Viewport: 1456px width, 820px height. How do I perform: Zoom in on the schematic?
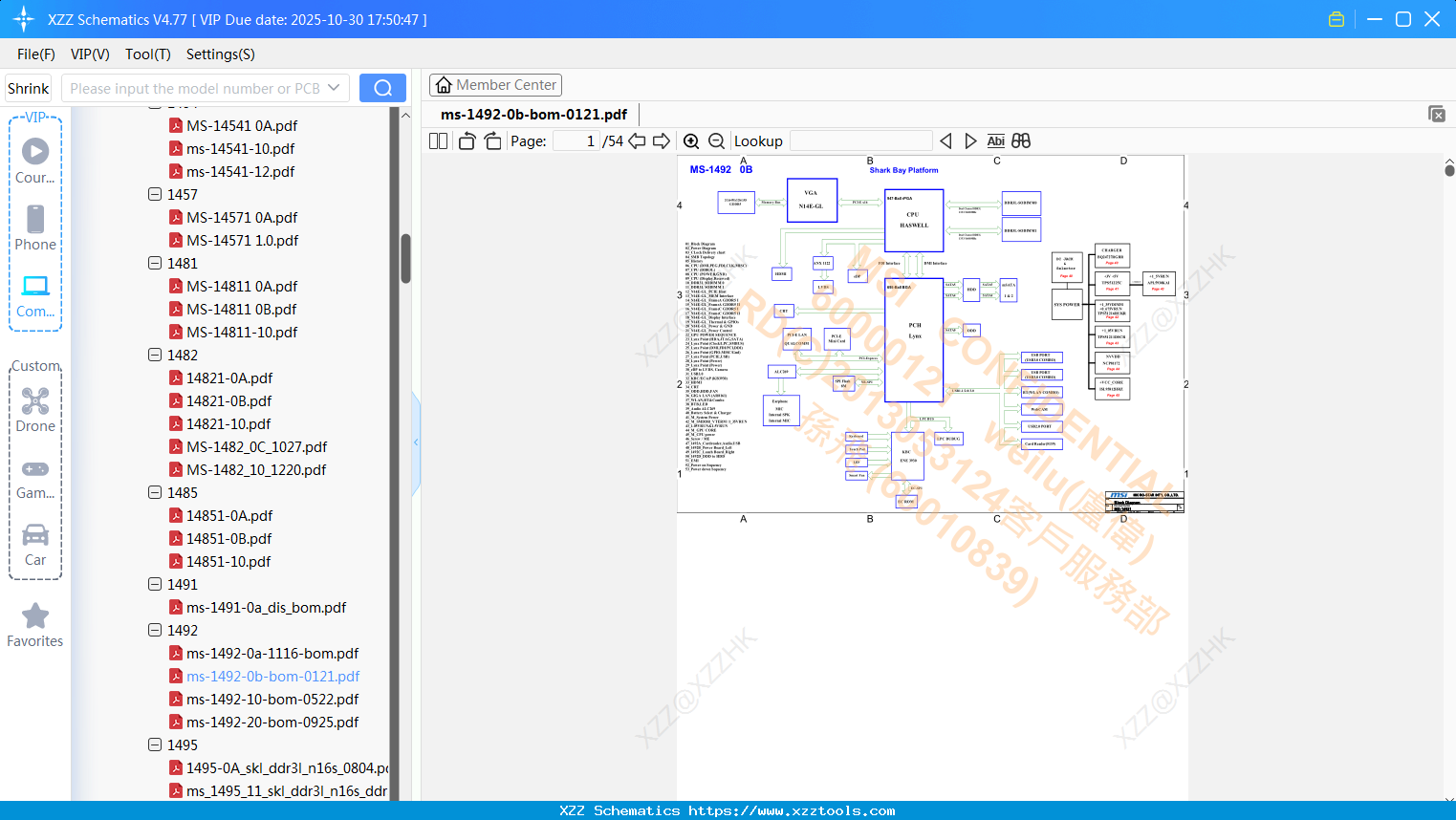point(691,140)
